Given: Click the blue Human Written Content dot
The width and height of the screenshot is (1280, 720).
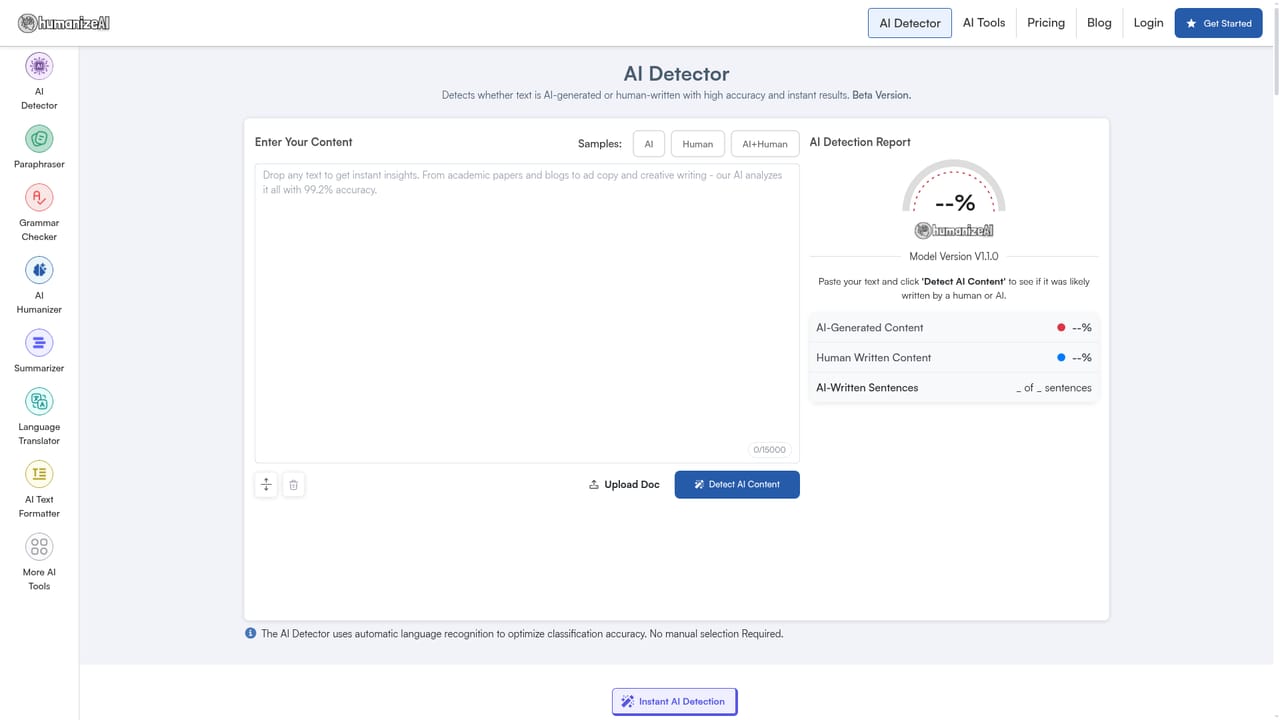Looking at the screenshot, I should coord(1061,358).
